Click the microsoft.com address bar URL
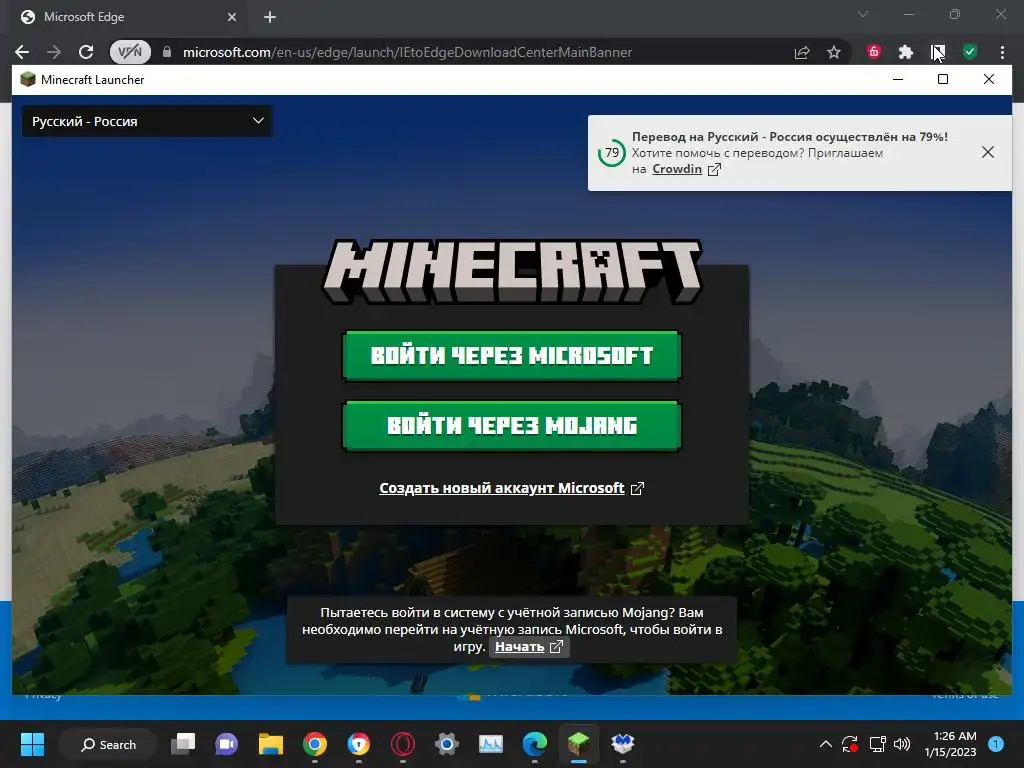1024x768 pixels. pos(407,52)
